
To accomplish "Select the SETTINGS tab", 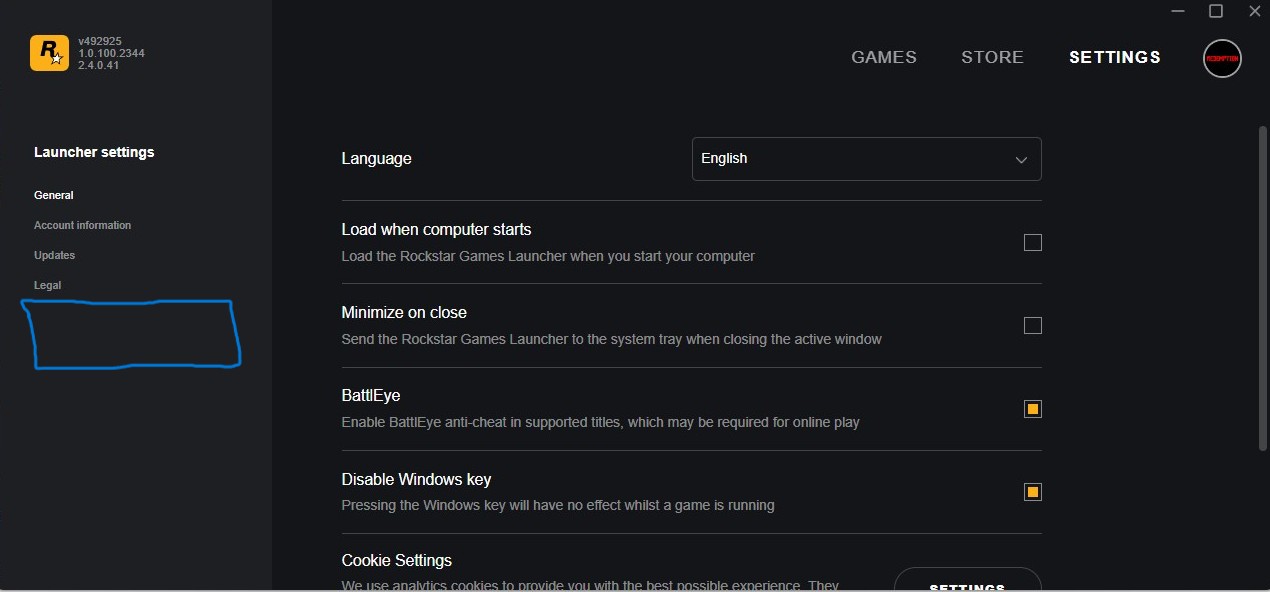I will point(1115,57).
